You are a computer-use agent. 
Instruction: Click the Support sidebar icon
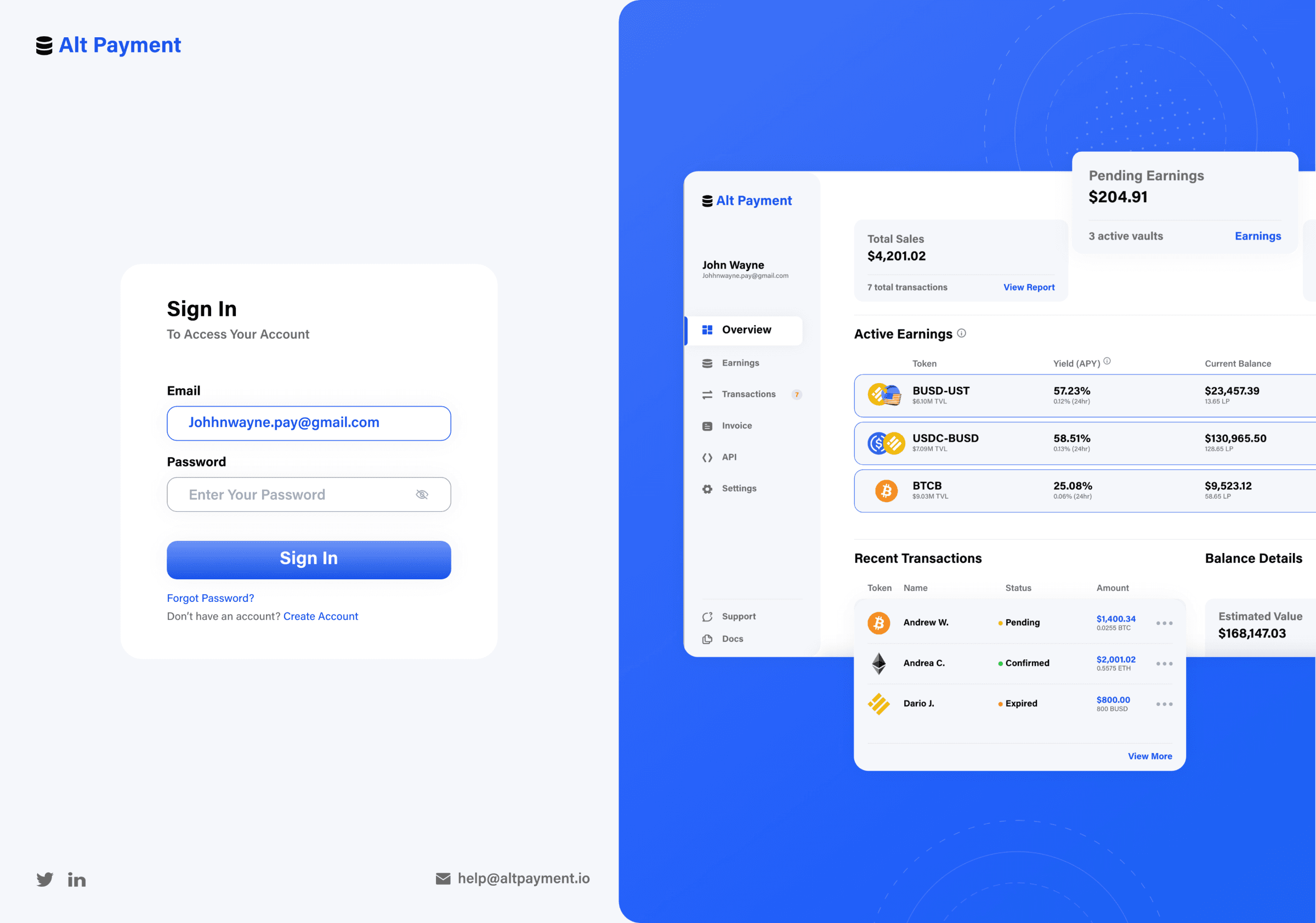[707, 615]
